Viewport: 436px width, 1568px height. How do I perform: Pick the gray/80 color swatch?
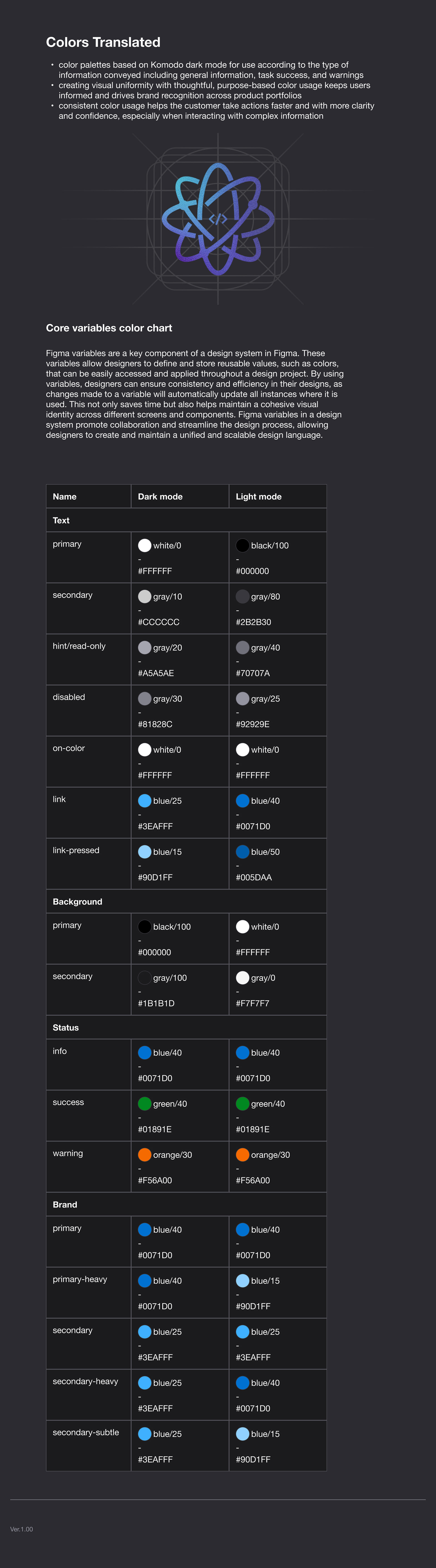(242, 596)
